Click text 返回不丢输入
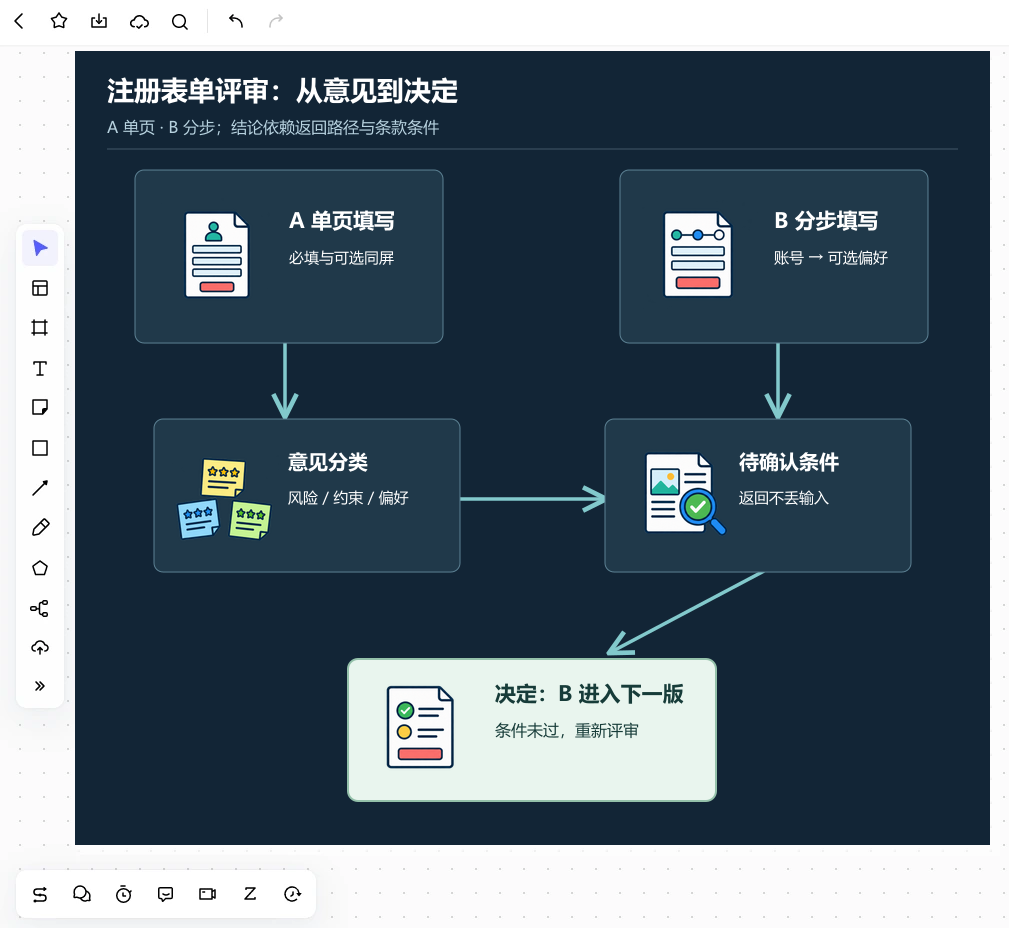This screenshot has height=928, width=1009. click(784, 498)
